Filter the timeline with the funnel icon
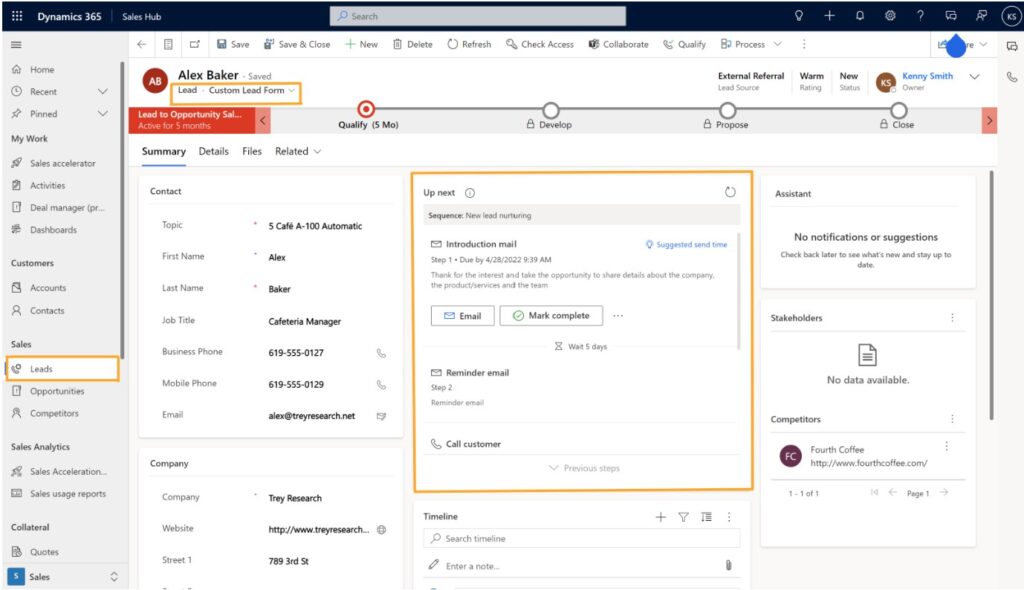The height and width of the screenshot is (590, 1024). tap(683, 516)
